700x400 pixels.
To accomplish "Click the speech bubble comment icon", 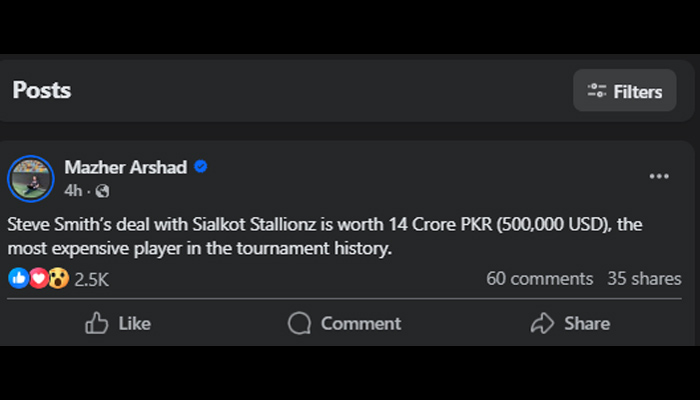I will pos(299,323).
